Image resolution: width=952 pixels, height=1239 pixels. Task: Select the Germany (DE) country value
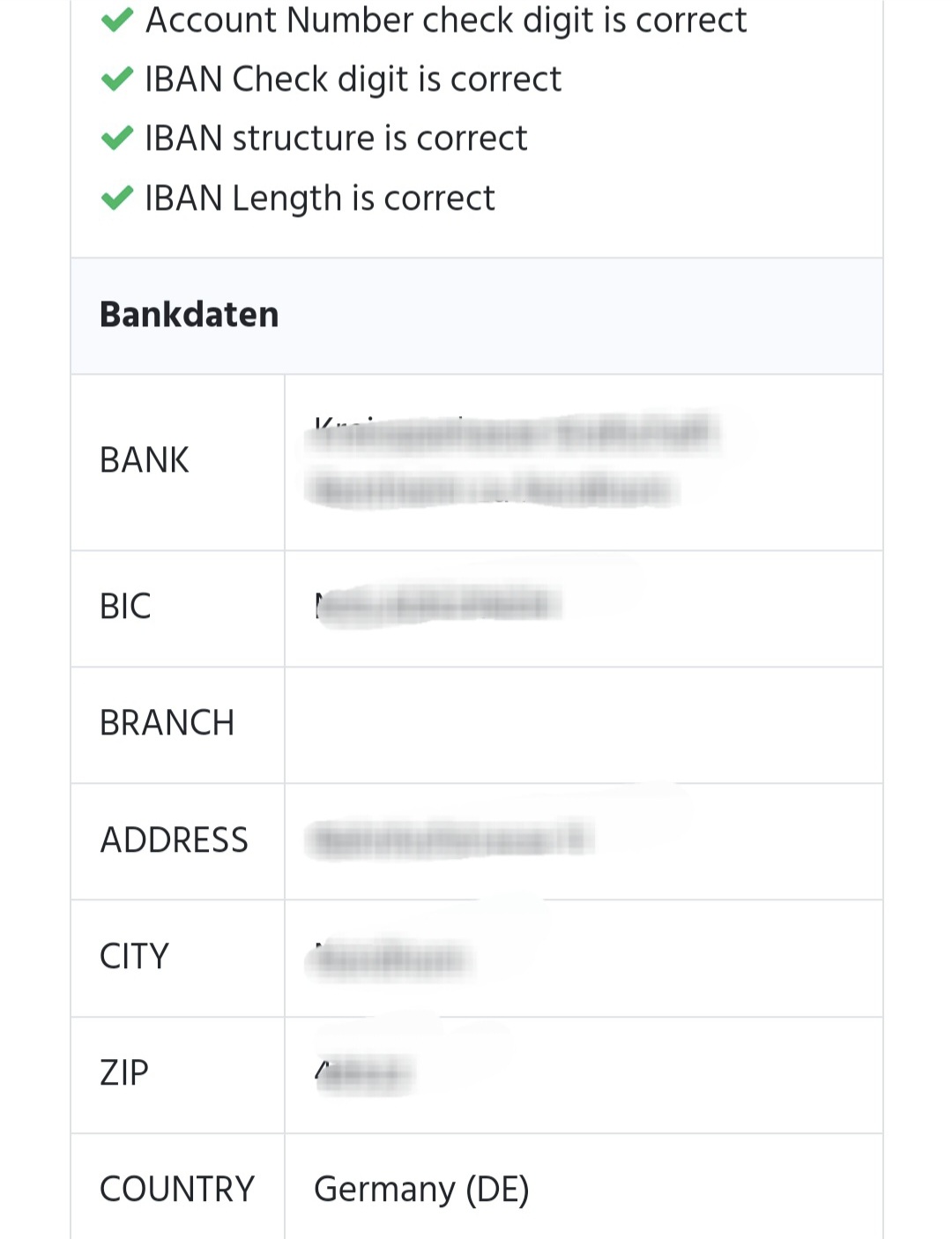421,1190
